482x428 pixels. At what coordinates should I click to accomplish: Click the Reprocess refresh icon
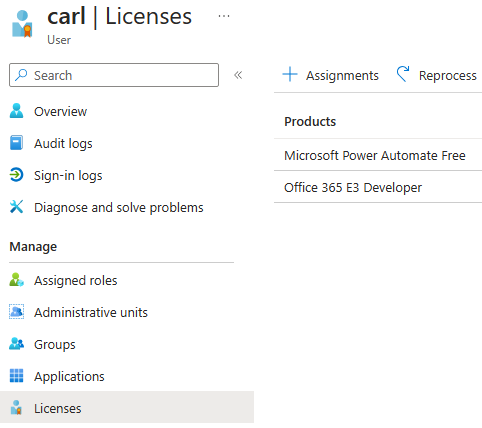click(x=403, y=74)
